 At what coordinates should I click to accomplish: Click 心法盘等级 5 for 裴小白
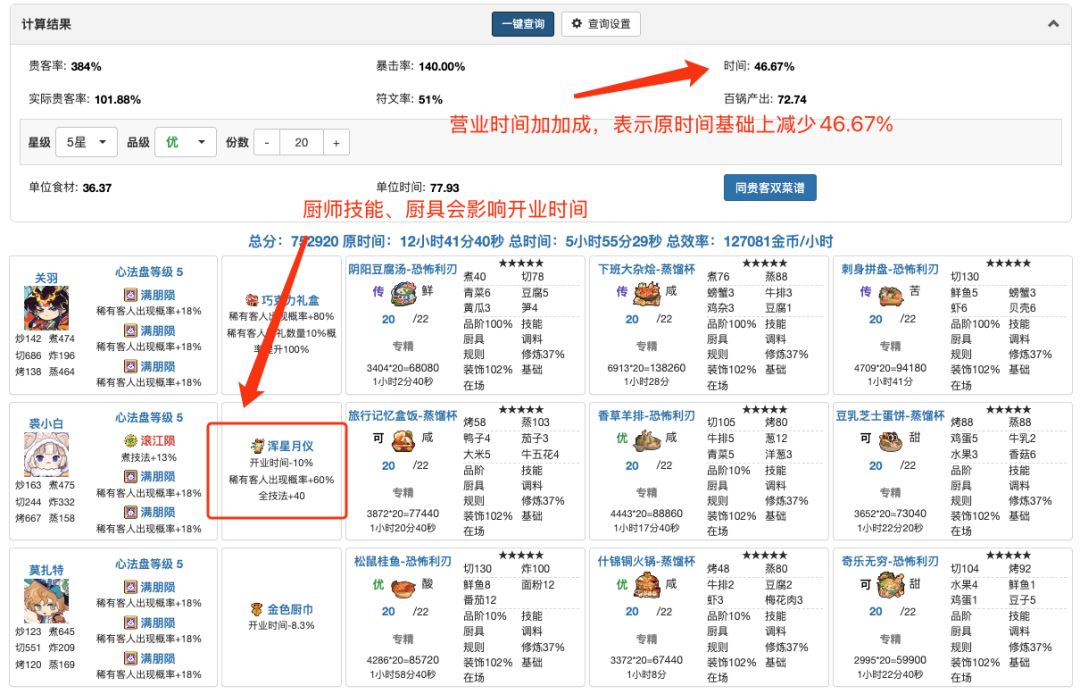tap(149, 418)
